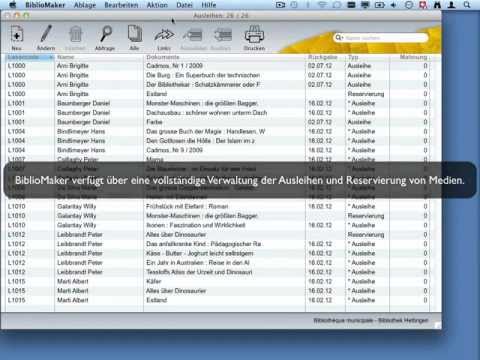Select the 'Das grosse Buch der Magie' row
The image size is (480, 360).
pos(218,131)
